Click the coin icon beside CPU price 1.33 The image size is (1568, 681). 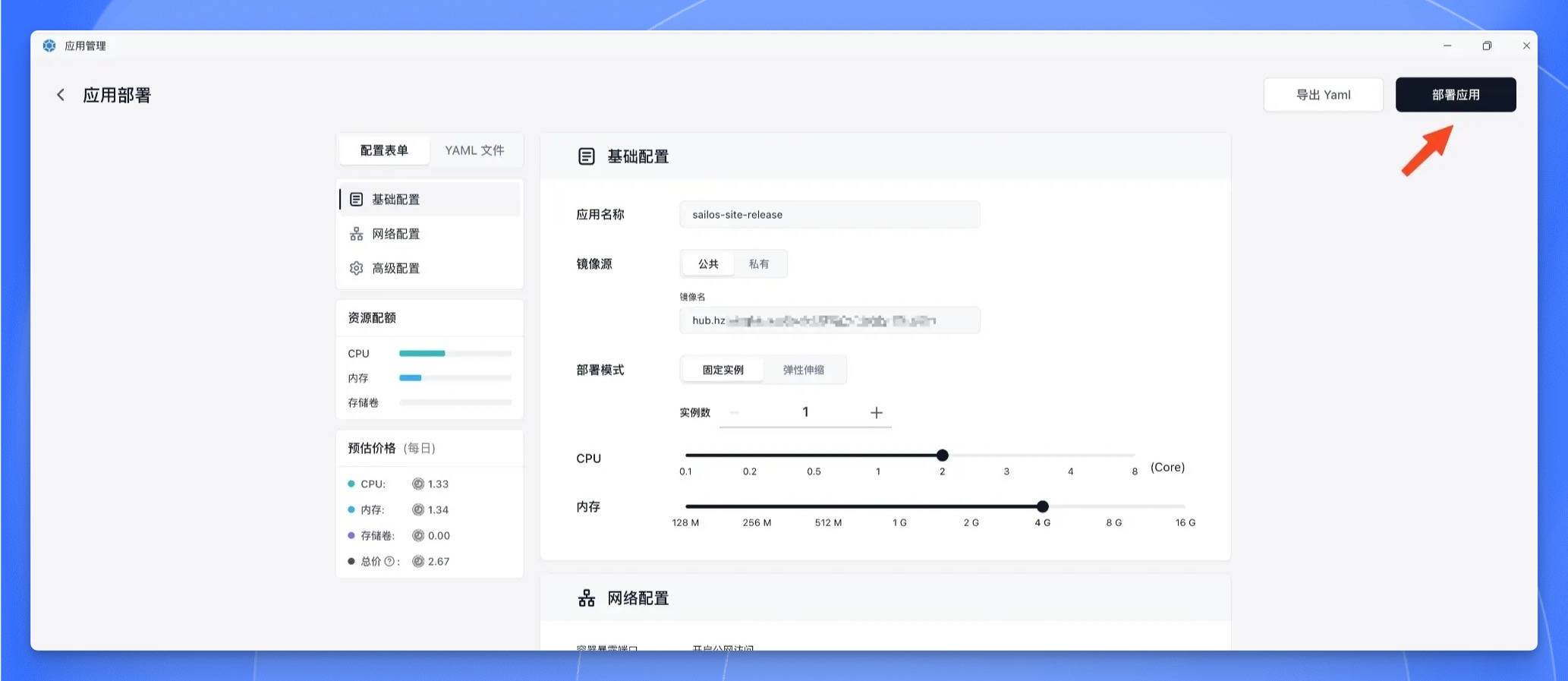tap(418, 484)
